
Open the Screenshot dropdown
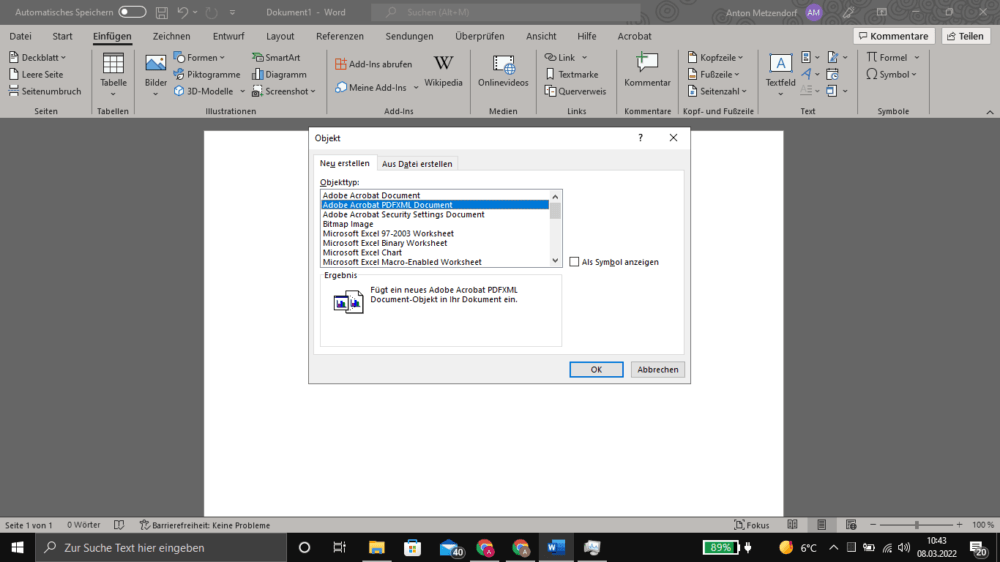[313, 92]
